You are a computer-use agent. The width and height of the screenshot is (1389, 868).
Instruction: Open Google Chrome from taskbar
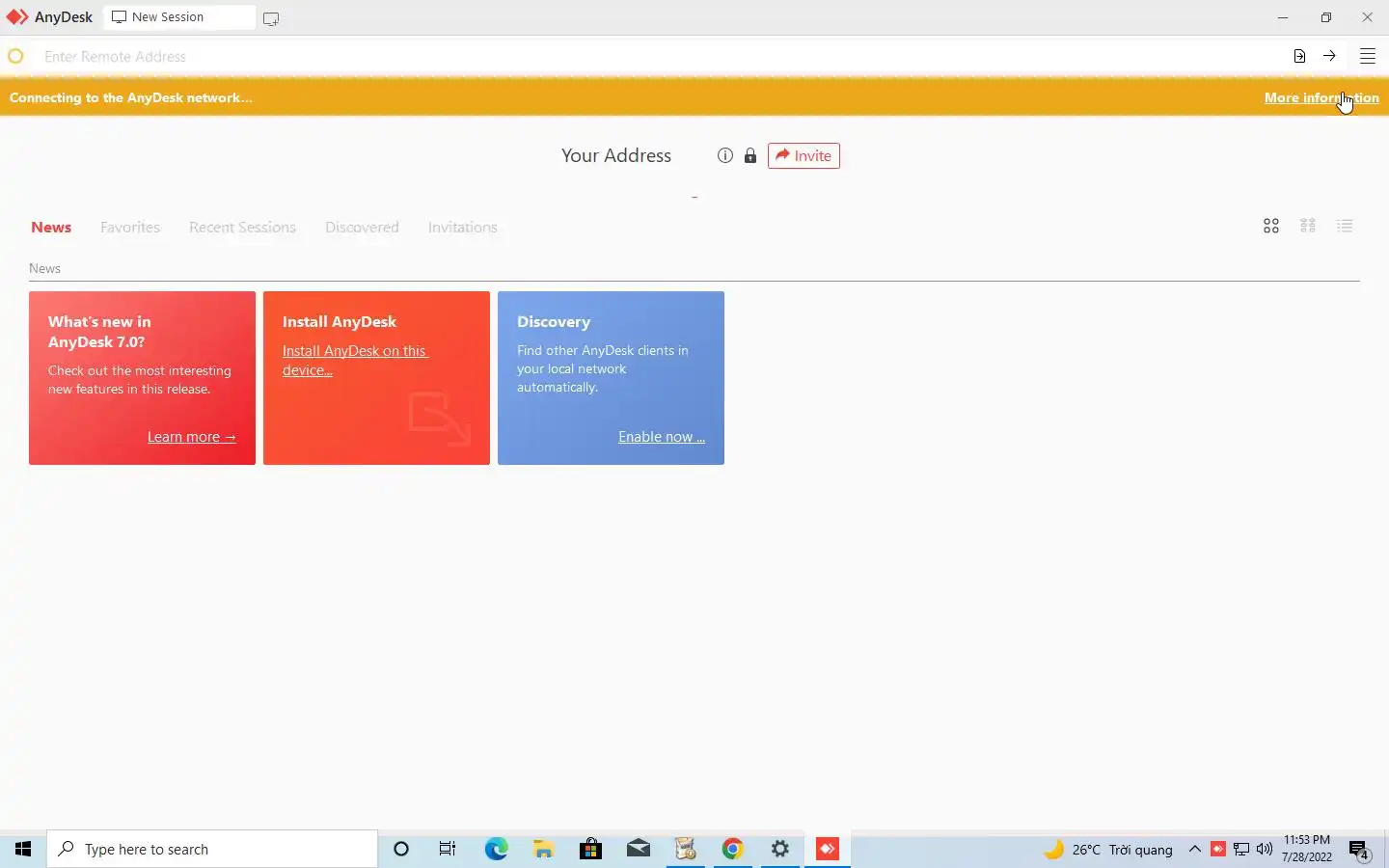(733, 849)
